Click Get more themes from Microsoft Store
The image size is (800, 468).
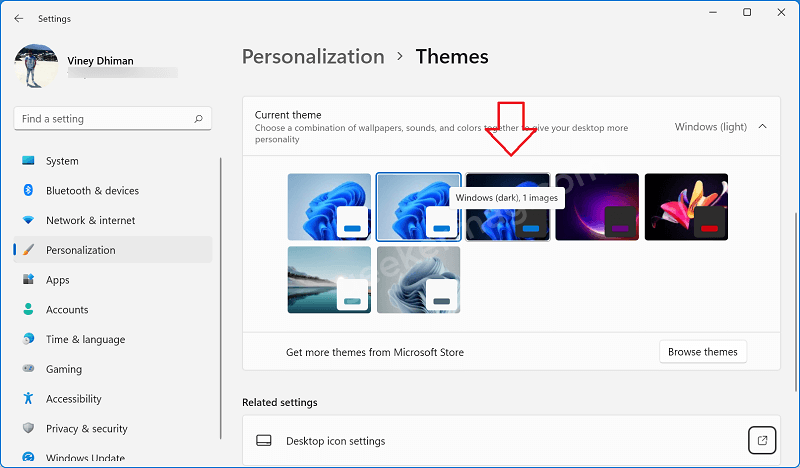tap(375, 352)
